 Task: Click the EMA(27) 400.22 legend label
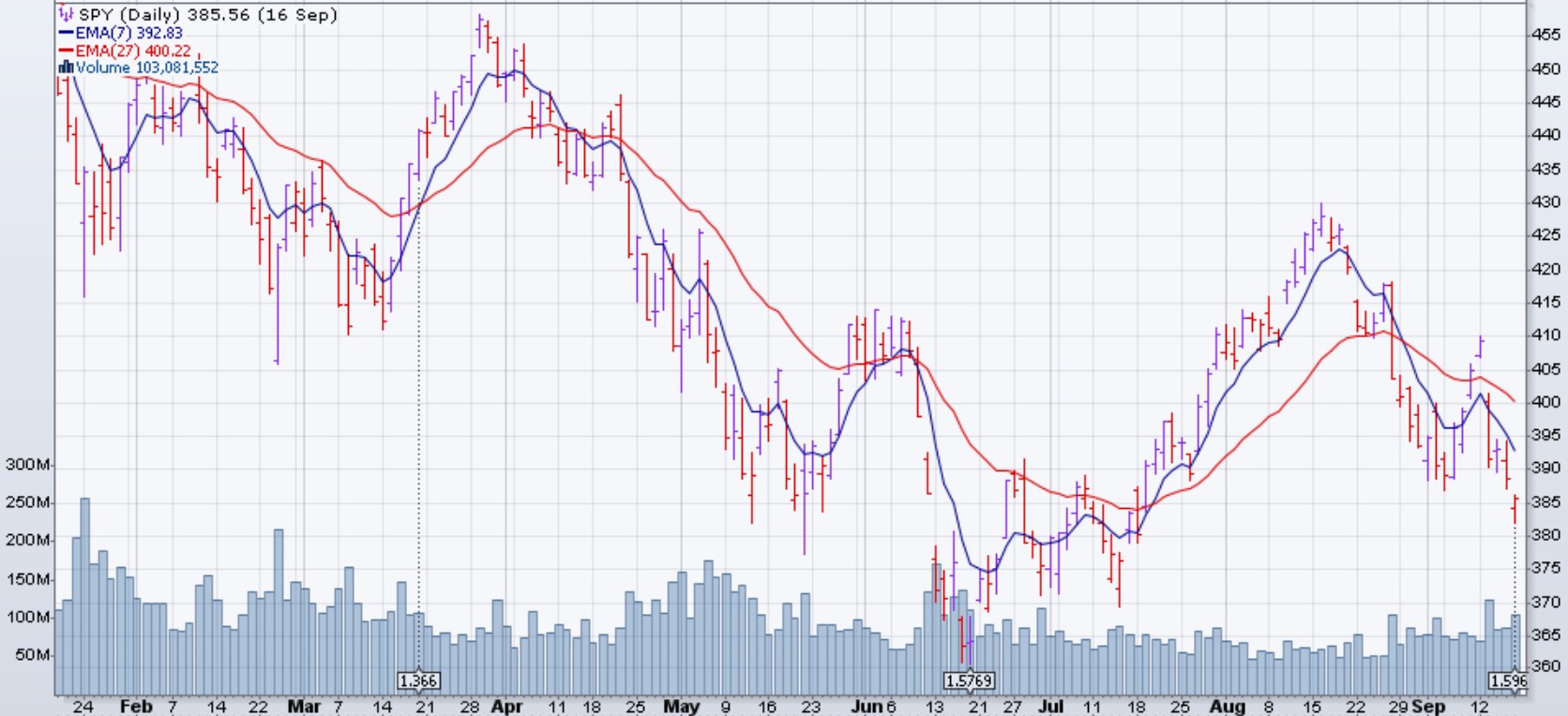point(133,51)
